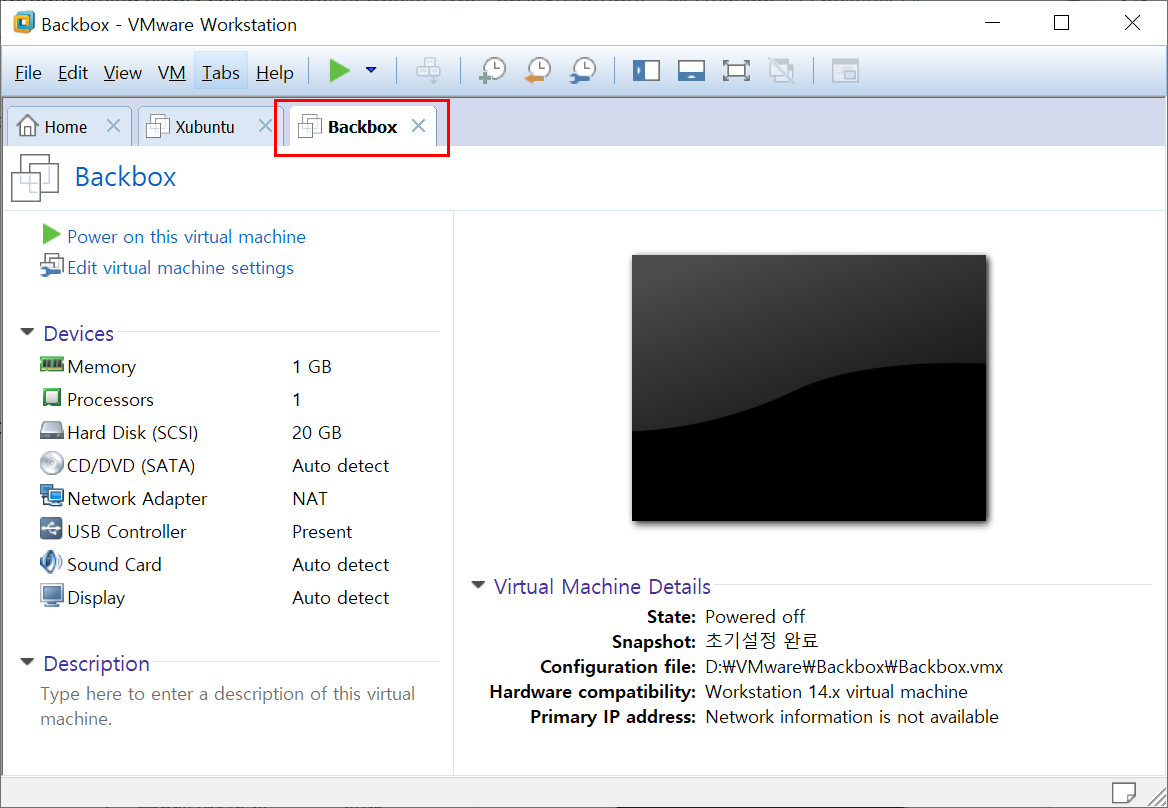1168x808 pixels.
Task: Revert to snapshot using the toolbar icon
Action: point(538,71)
